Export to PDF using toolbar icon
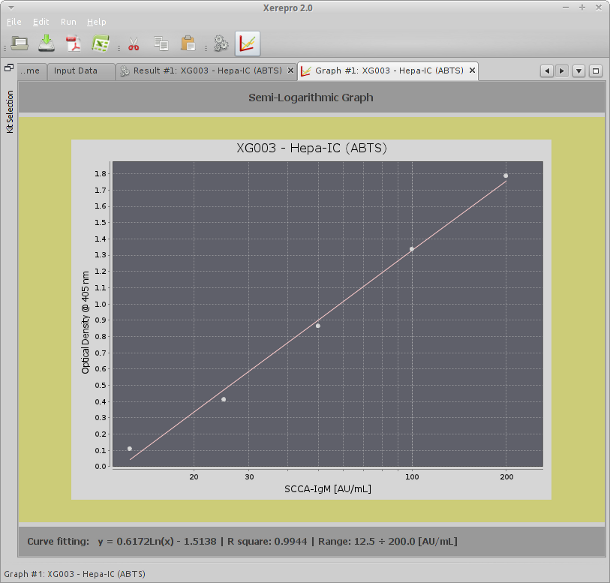The image size is (610, 583). (73, 43)
